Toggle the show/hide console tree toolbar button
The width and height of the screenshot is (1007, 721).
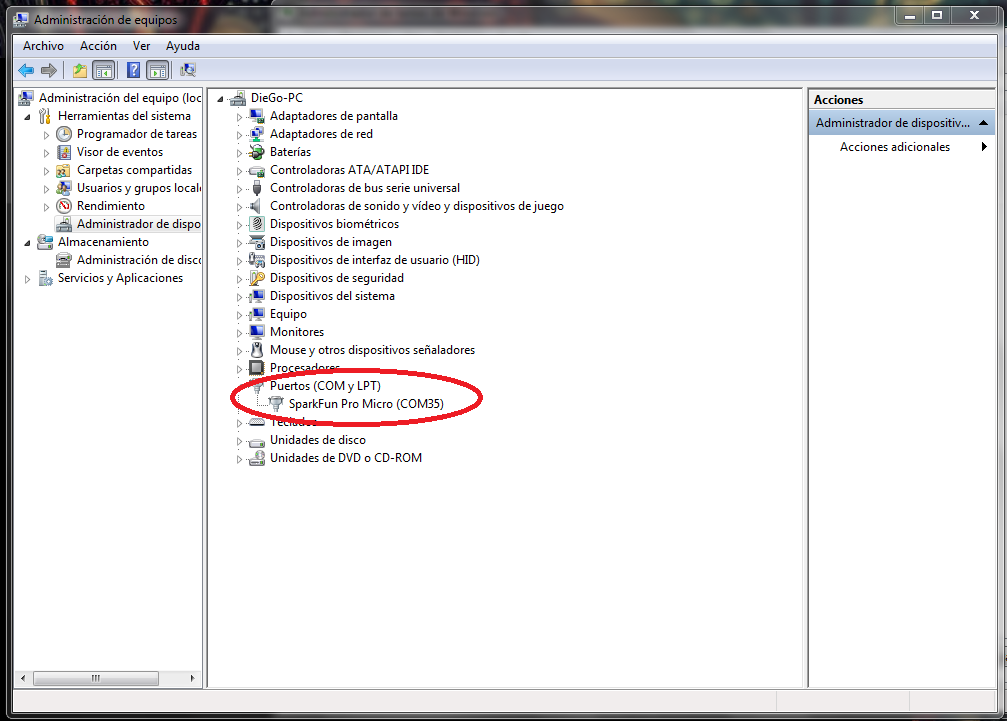[x=103, y=70]
